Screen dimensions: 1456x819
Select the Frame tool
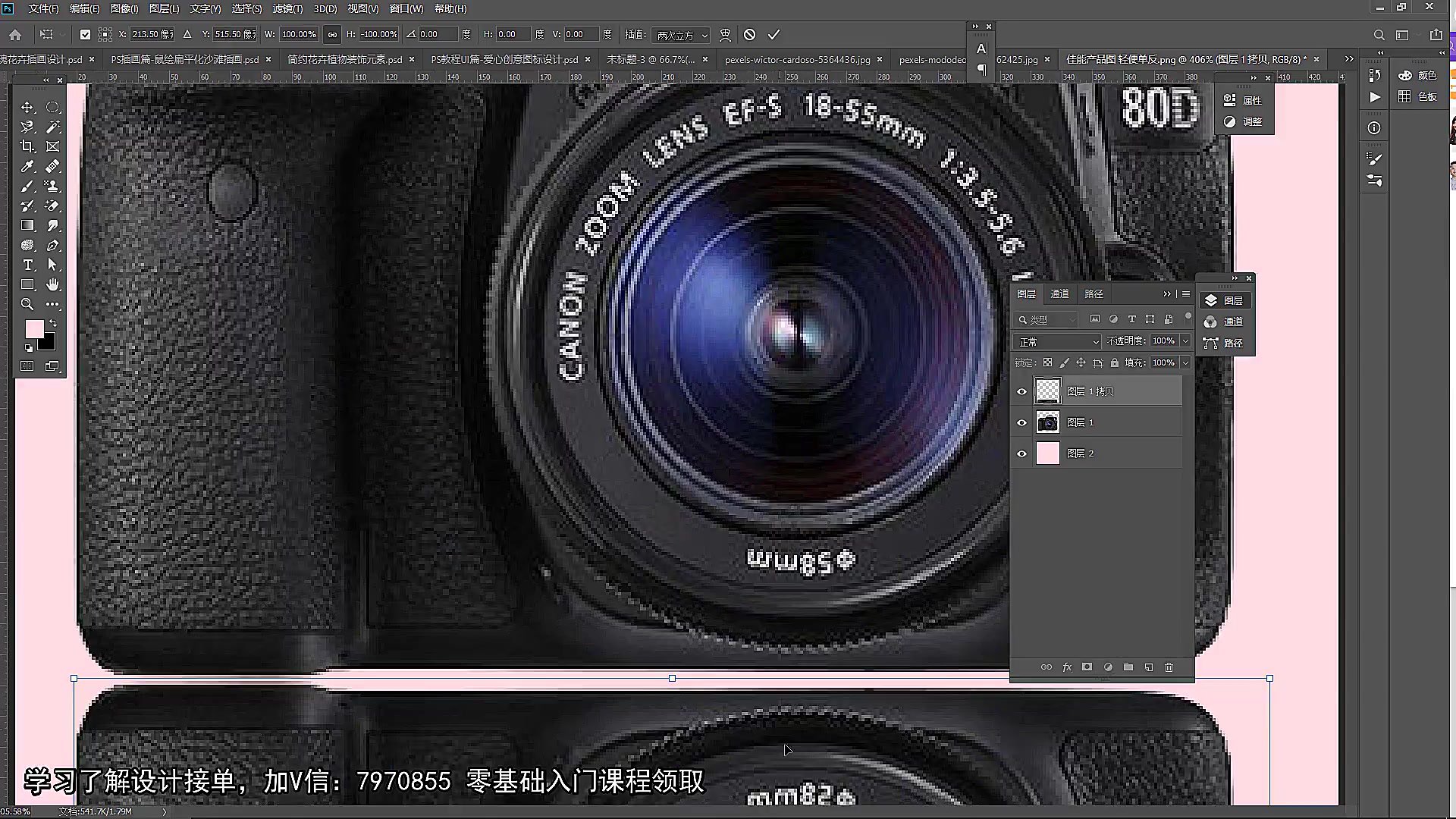(52, 146)
